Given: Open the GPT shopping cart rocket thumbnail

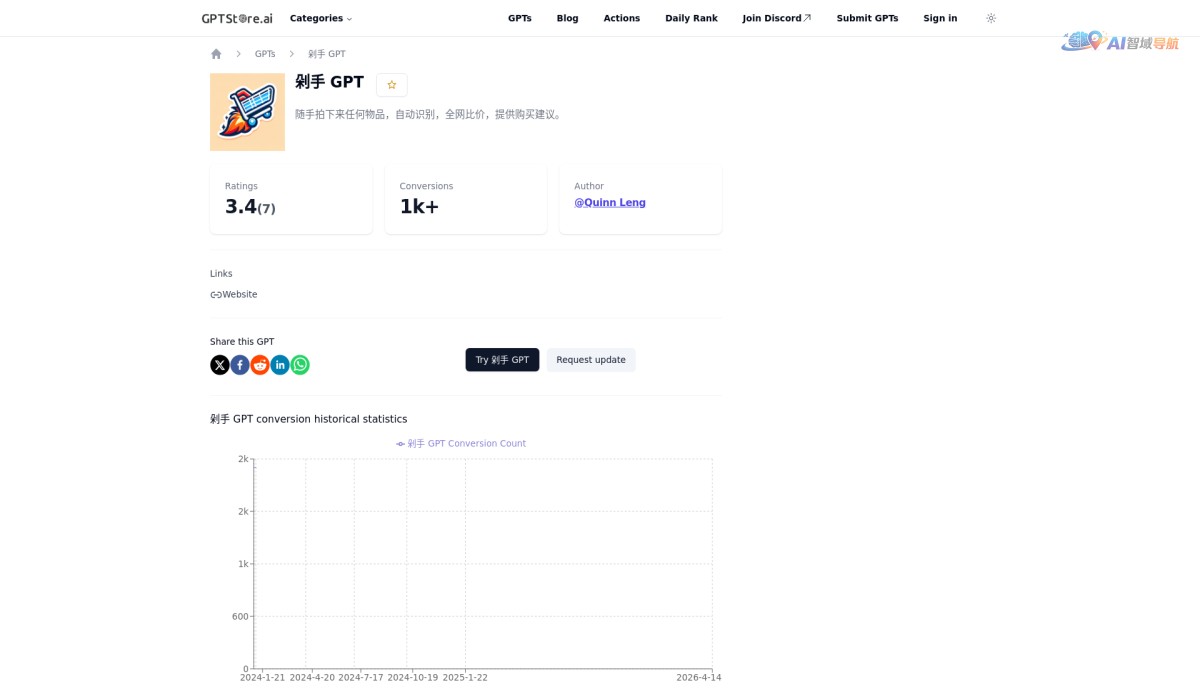Looking at the screenshot, I should (247, 112).
